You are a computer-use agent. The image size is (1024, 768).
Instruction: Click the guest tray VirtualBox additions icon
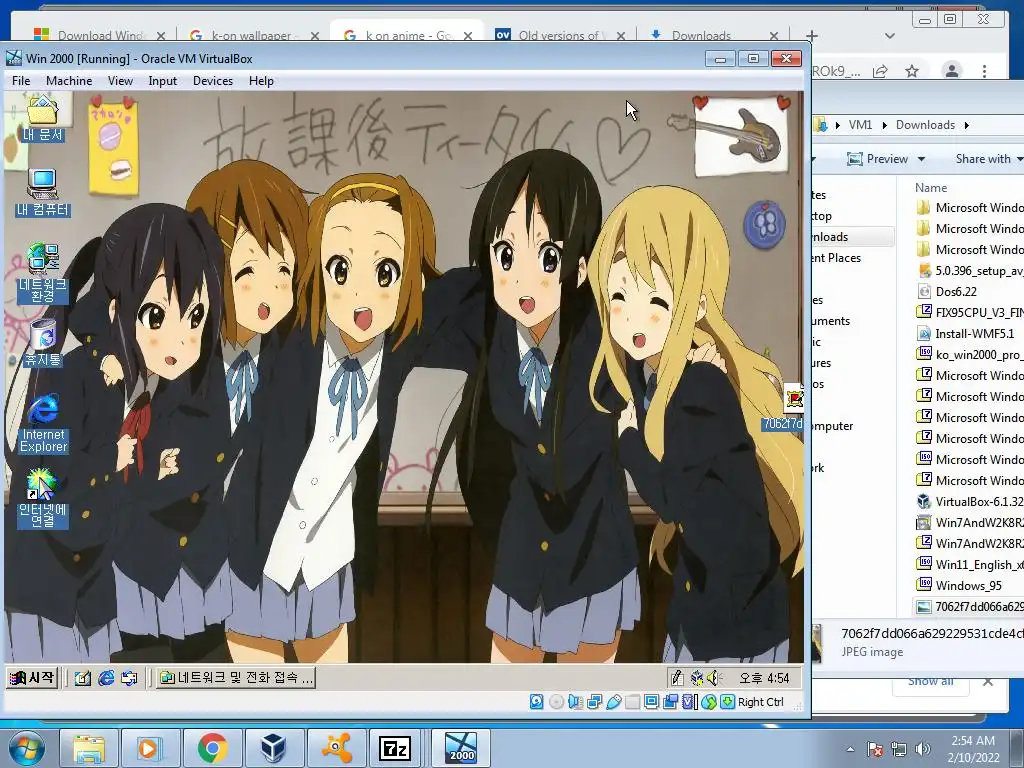[697, 679]
